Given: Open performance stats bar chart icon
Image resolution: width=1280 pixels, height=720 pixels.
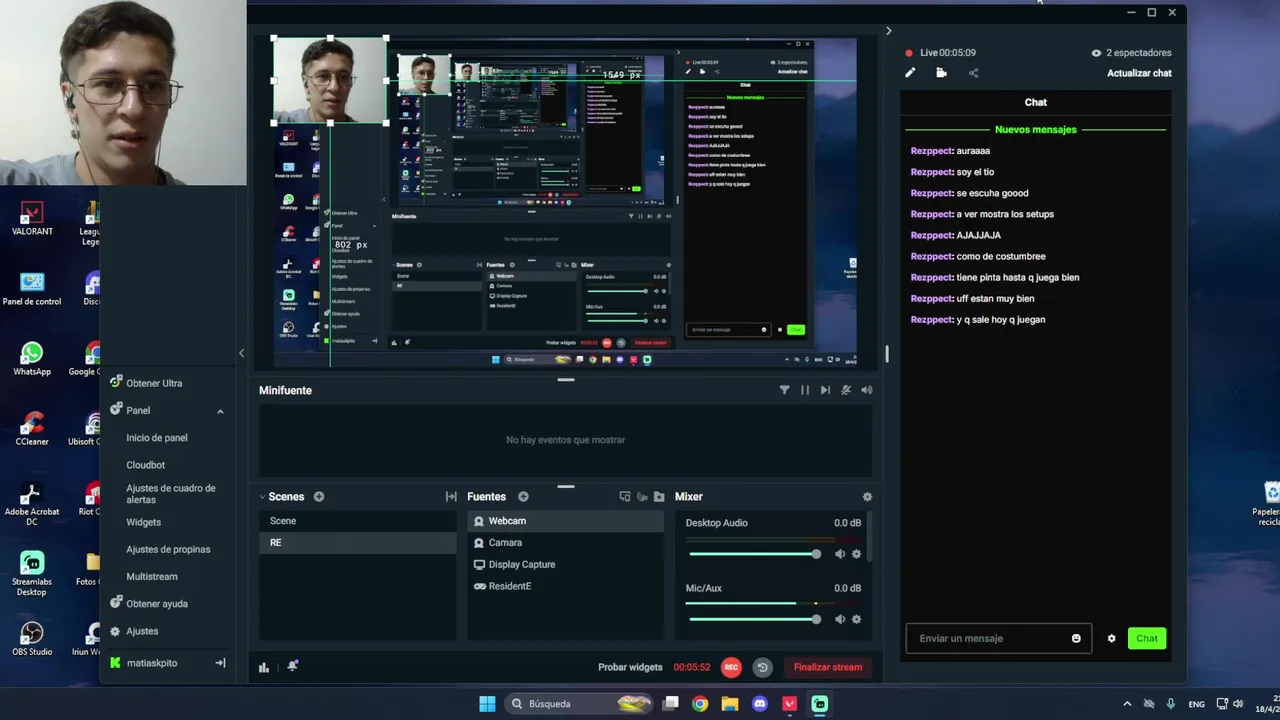Looking at the screenshot, I should pos(264,667).
